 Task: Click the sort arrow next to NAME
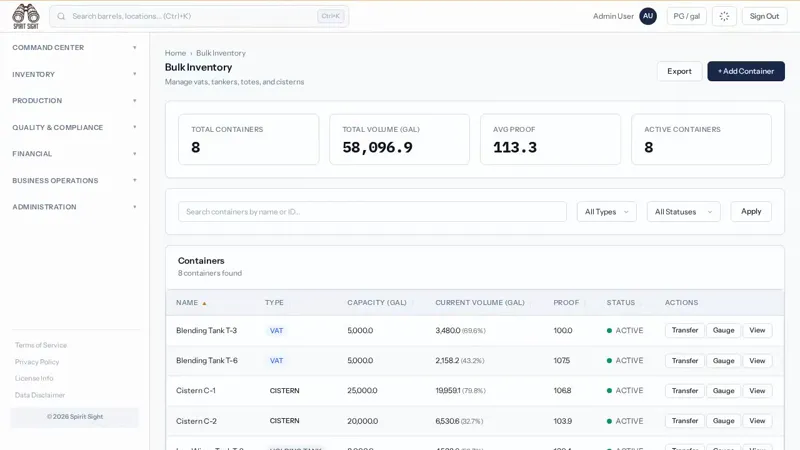[x=204, y=303]
